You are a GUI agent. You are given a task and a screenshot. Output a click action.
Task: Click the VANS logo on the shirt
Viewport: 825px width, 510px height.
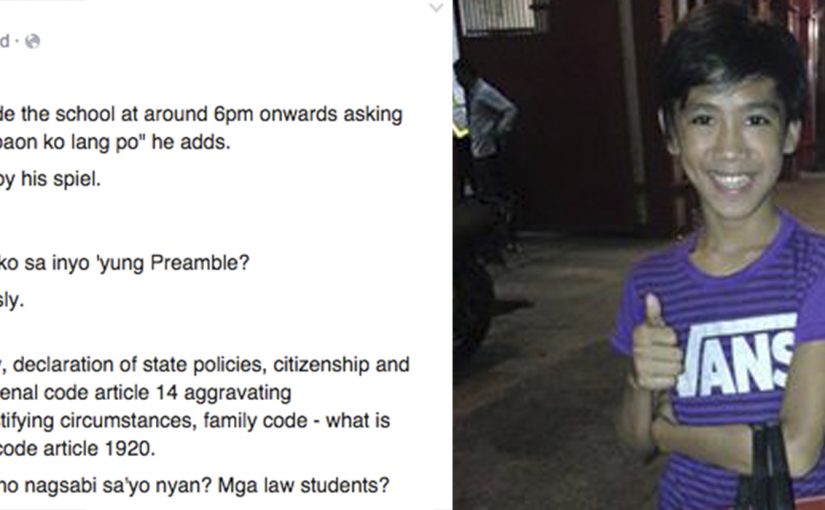[x=736, y=354]
